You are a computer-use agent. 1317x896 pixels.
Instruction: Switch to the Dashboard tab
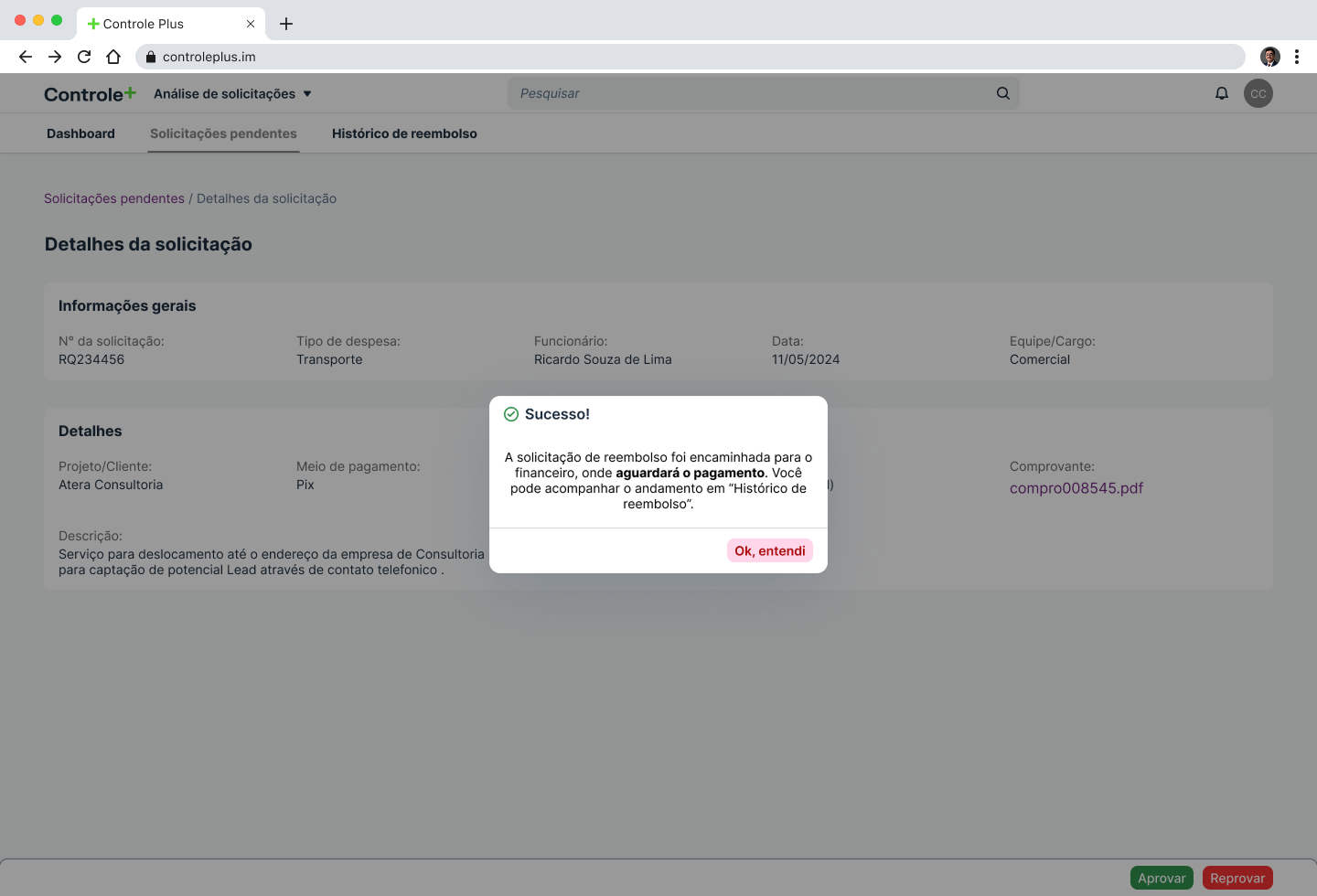tap(80, 133)
